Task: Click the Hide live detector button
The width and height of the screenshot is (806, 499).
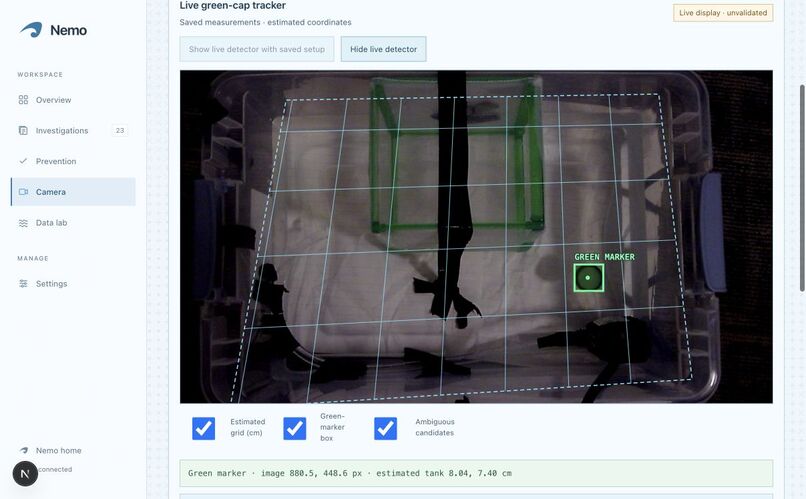Action: [383, 49]
